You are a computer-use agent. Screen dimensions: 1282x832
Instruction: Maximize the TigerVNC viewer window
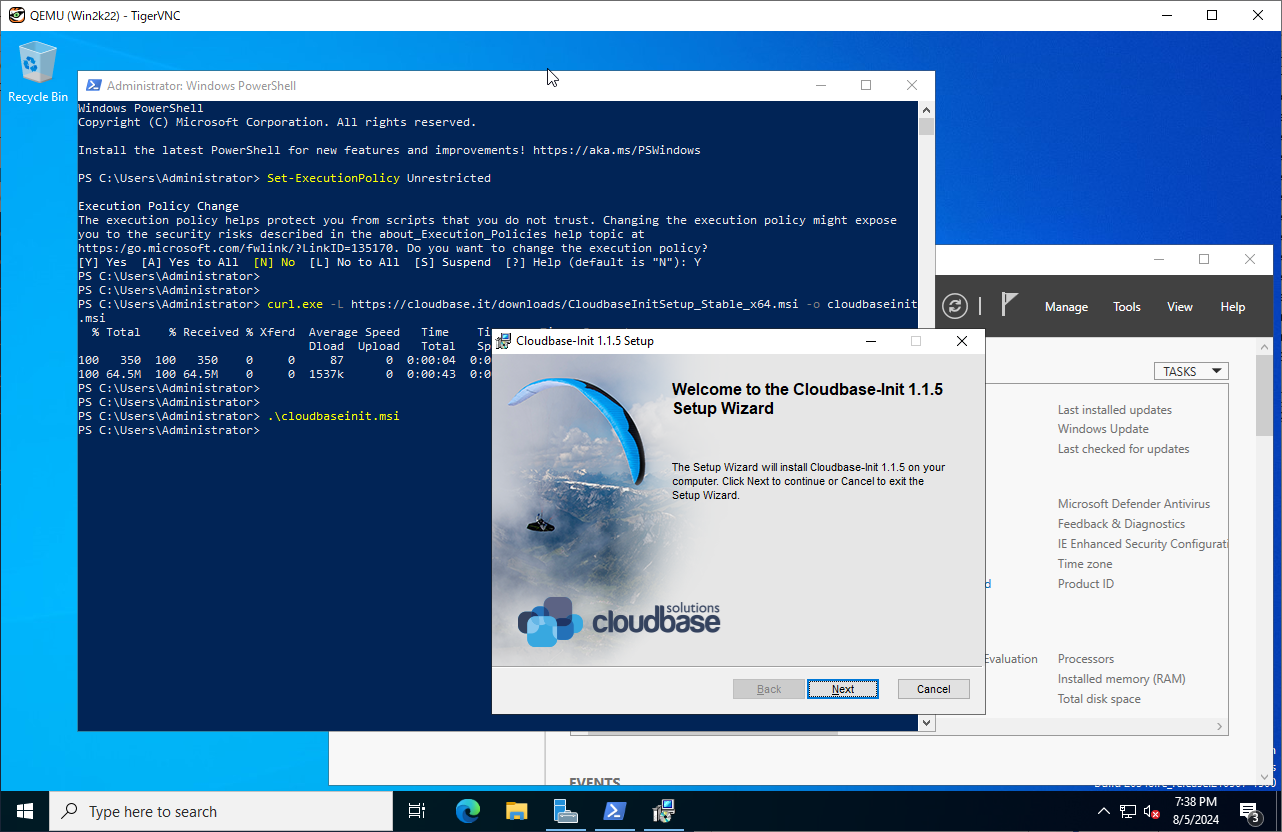(x=1212, y=15)
